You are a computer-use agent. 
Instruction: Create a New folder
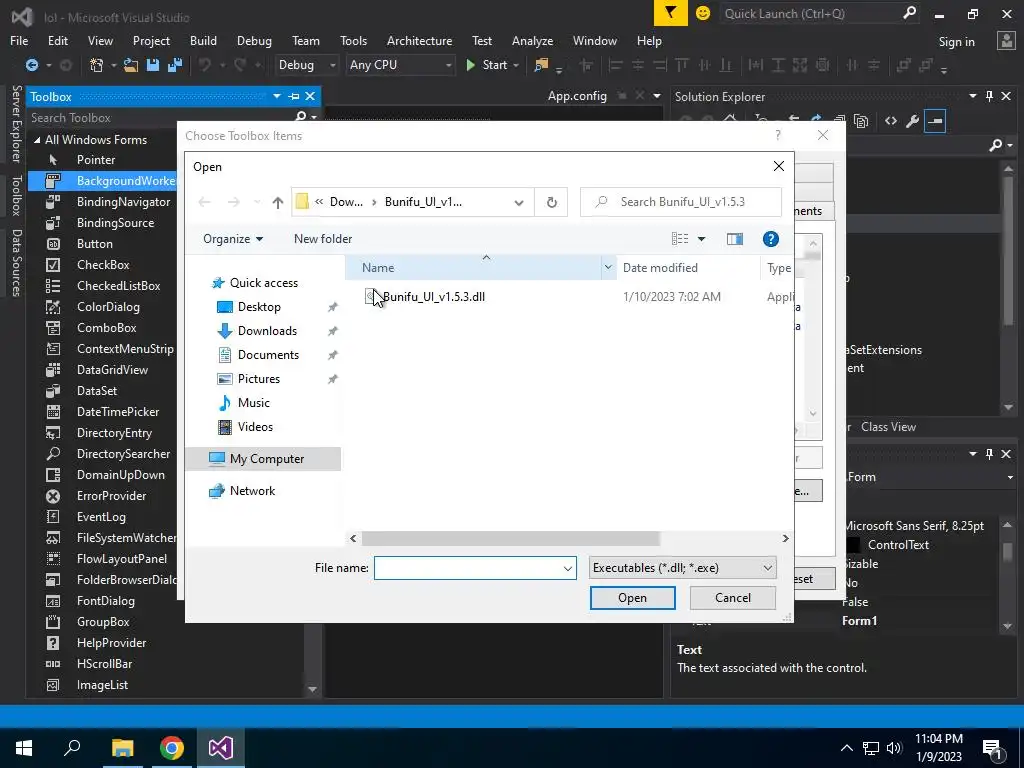coord(323,239)
